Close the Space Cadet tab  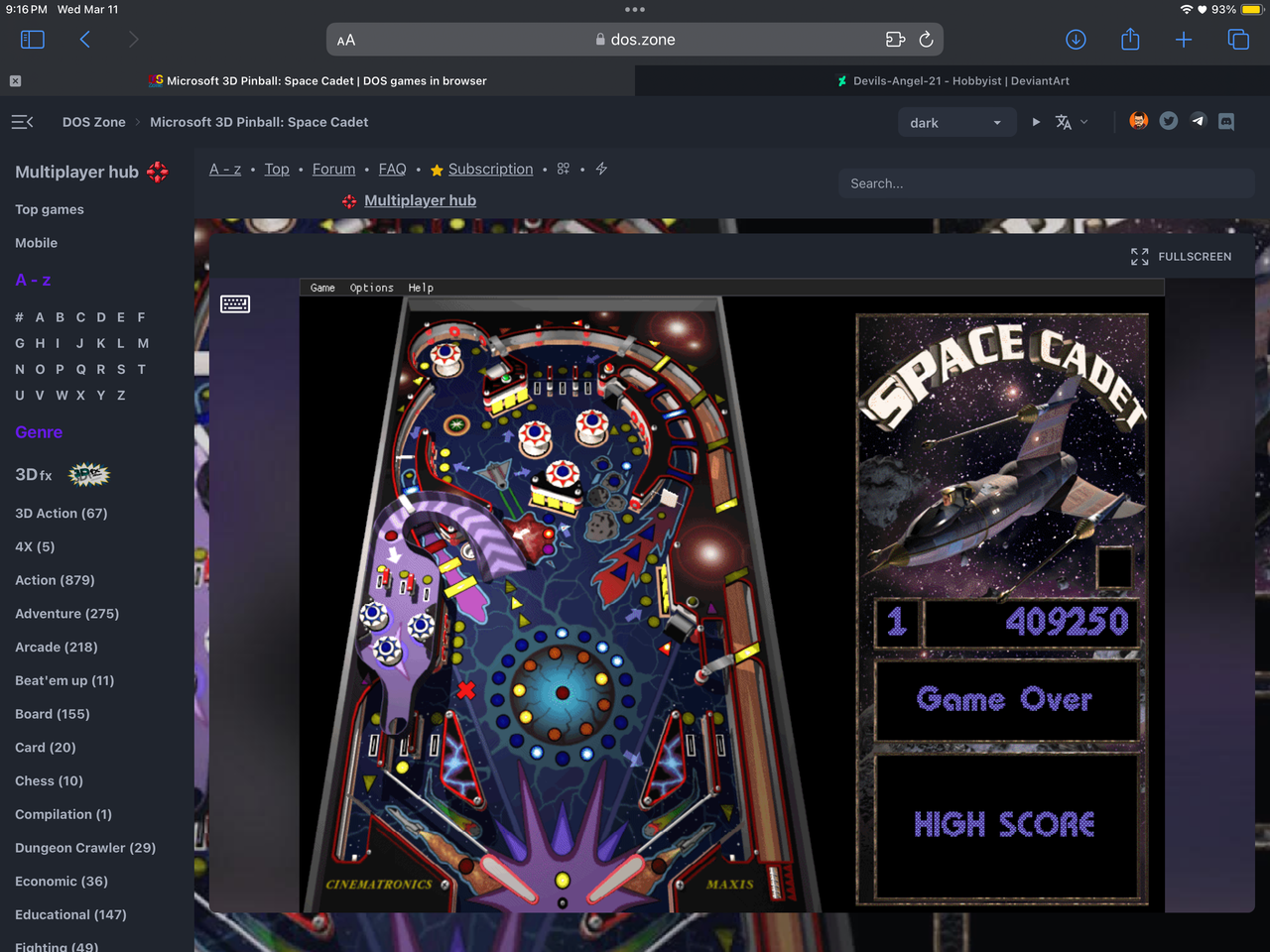[x=15, y=81]
